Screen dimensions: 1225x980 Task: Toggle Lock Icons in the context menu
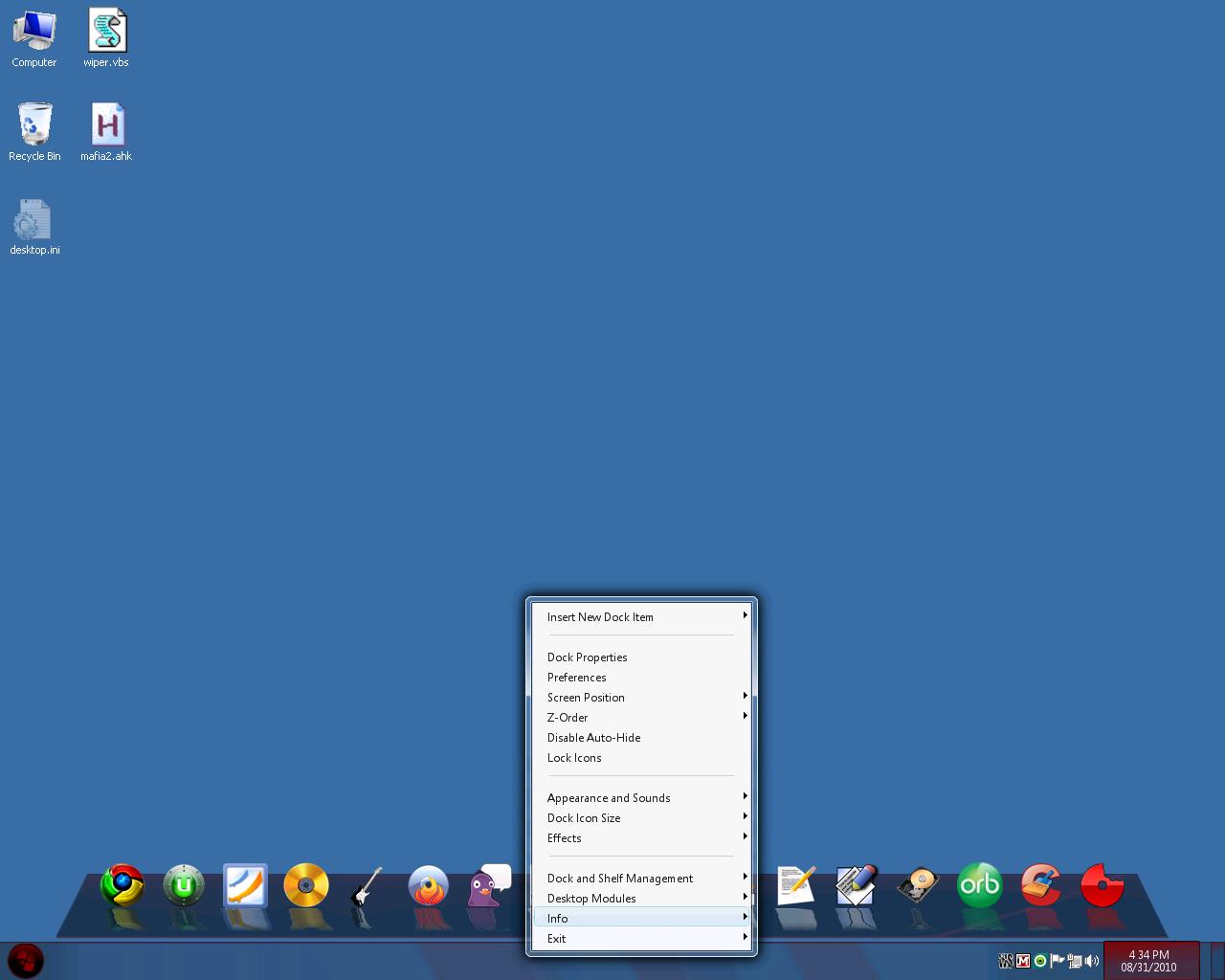[574, 758]
